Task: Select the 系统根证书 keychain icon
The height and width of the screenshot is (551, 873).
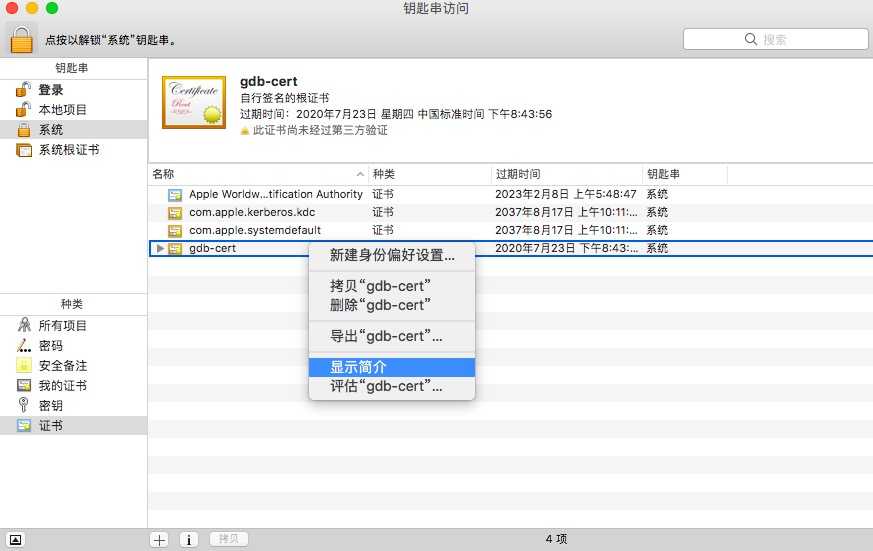Action: (x=24, y=150)
